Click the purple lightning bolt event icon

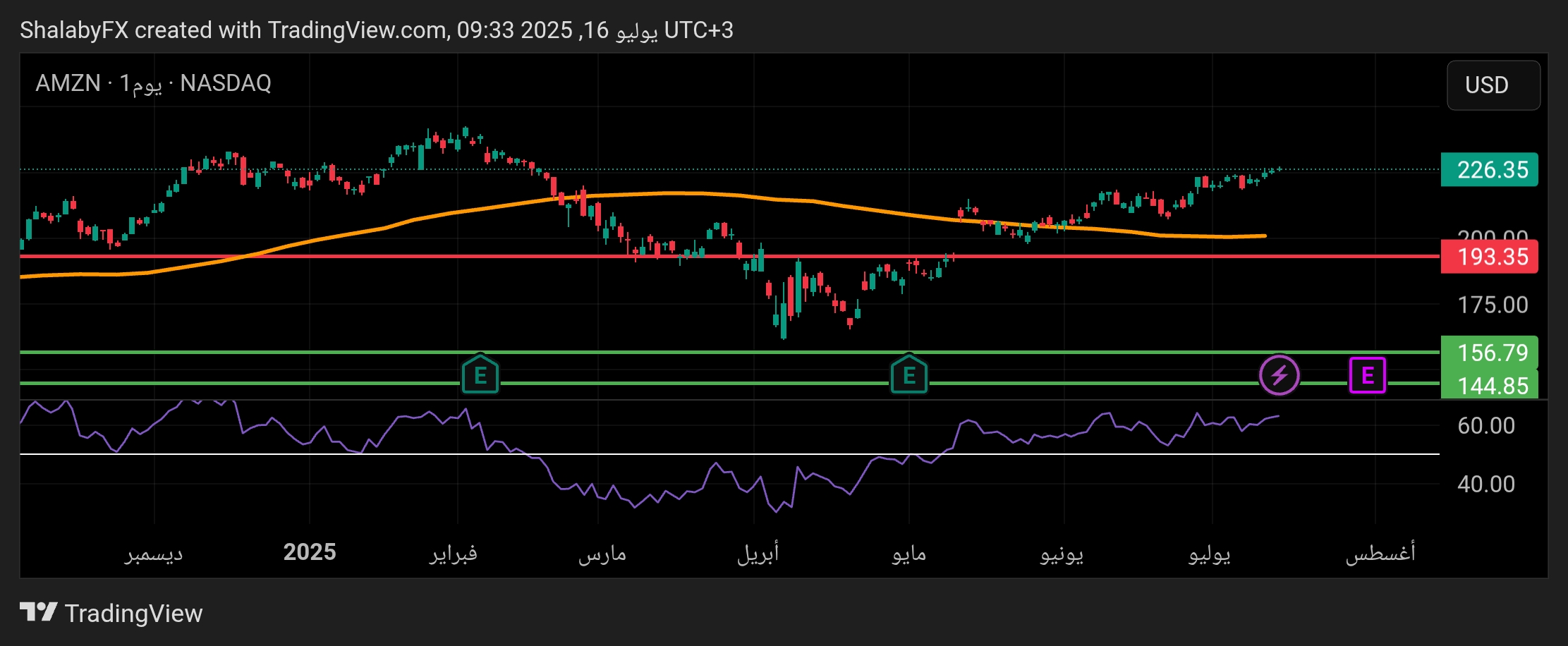(1279, 375)
